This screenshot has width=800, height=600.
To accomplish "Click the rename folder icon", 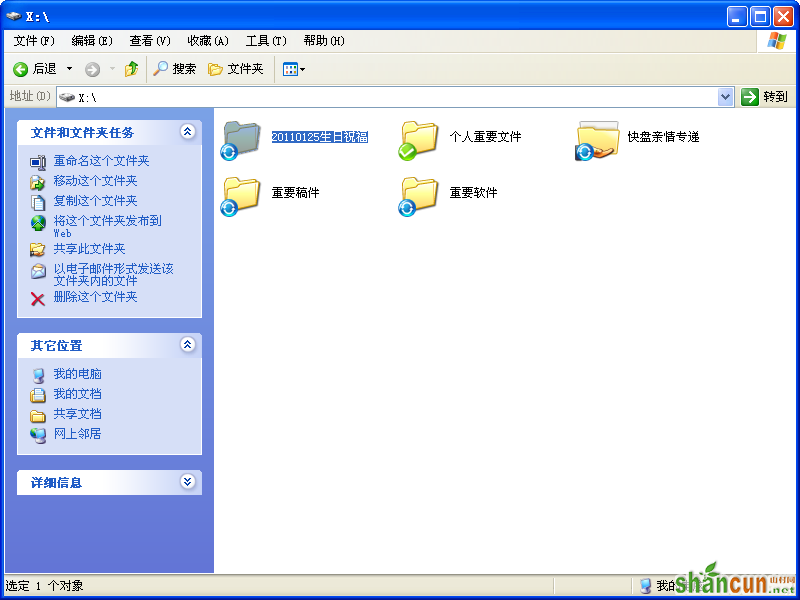I will (x=38, y=162).
